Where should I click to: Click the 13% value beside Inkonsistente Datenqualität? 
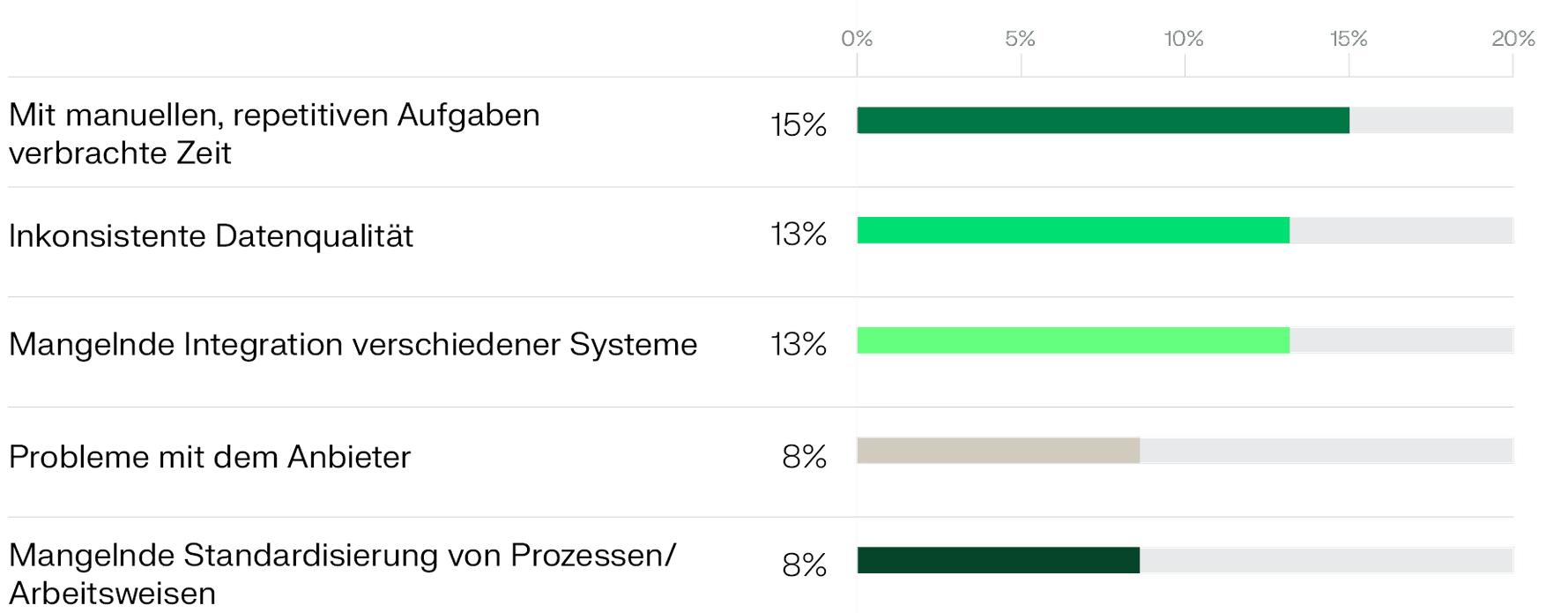[799, 234]
